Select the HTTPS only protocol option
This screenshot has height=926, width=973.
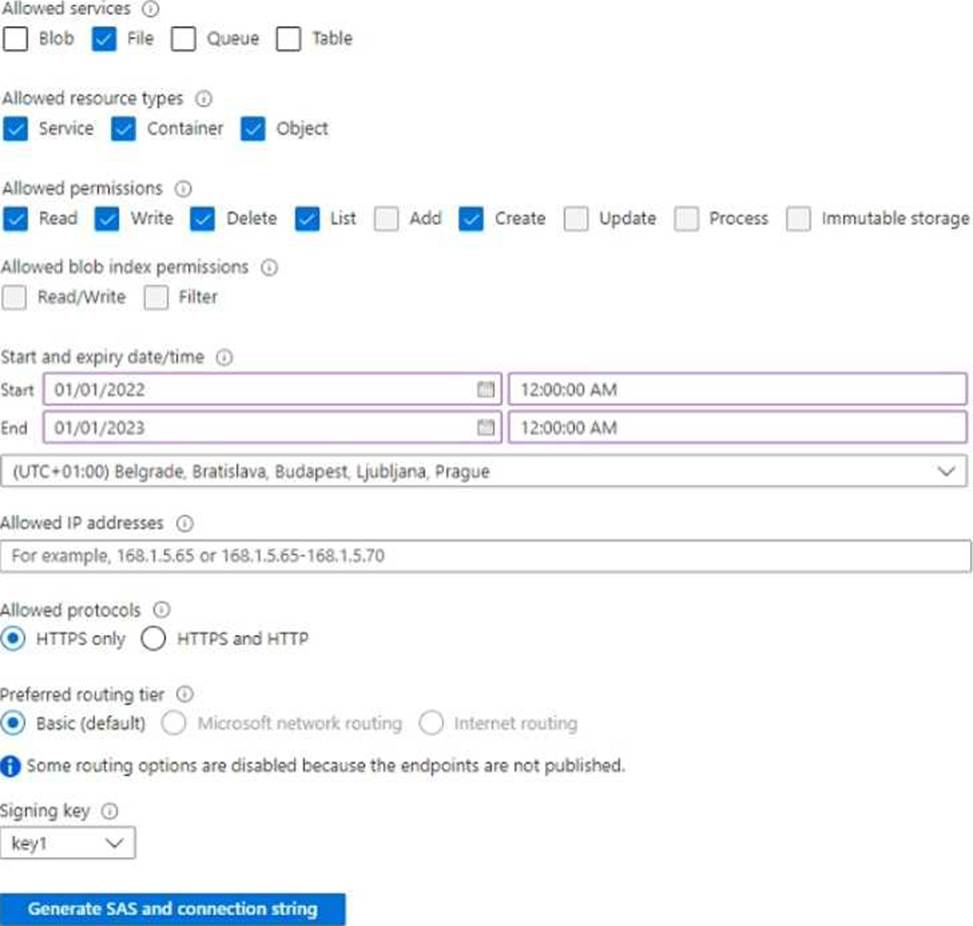click(x=13, y=639)
